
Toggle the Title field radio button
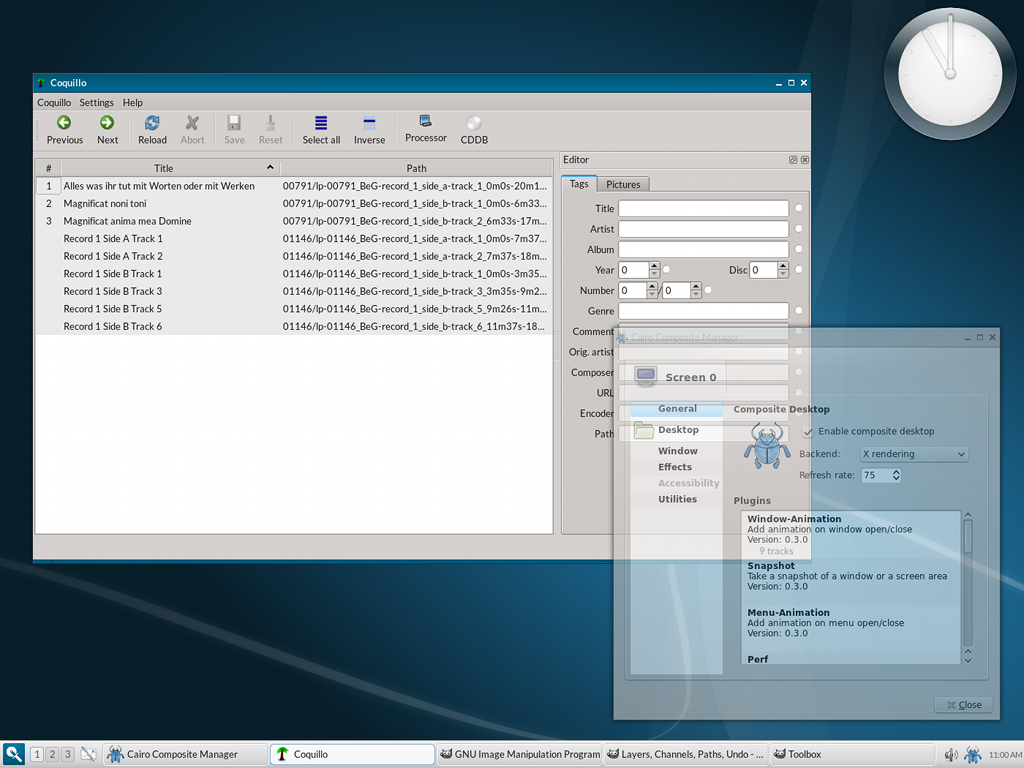pyautogui.click(x=798, y=208)
